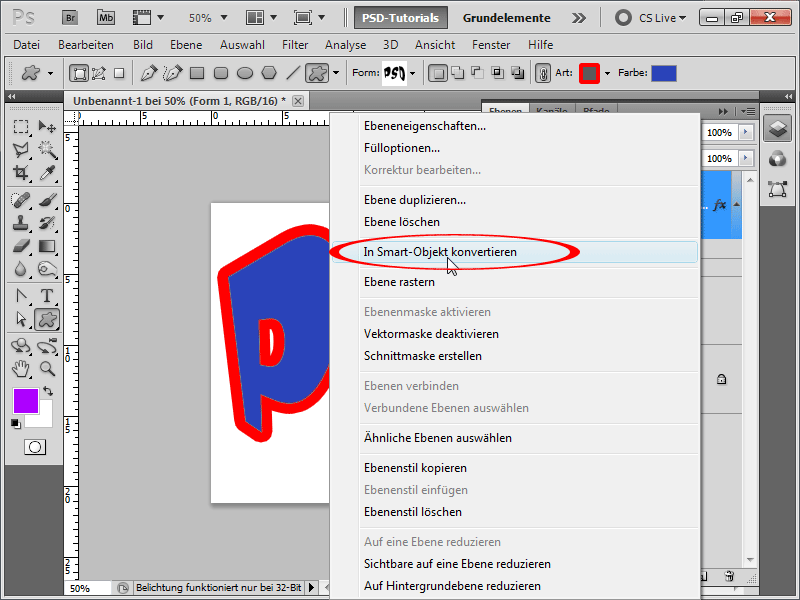The height and width of the screenshot is (600, 800).
Task: Toggle Intersect Shape Areas option
Action: 497,73
